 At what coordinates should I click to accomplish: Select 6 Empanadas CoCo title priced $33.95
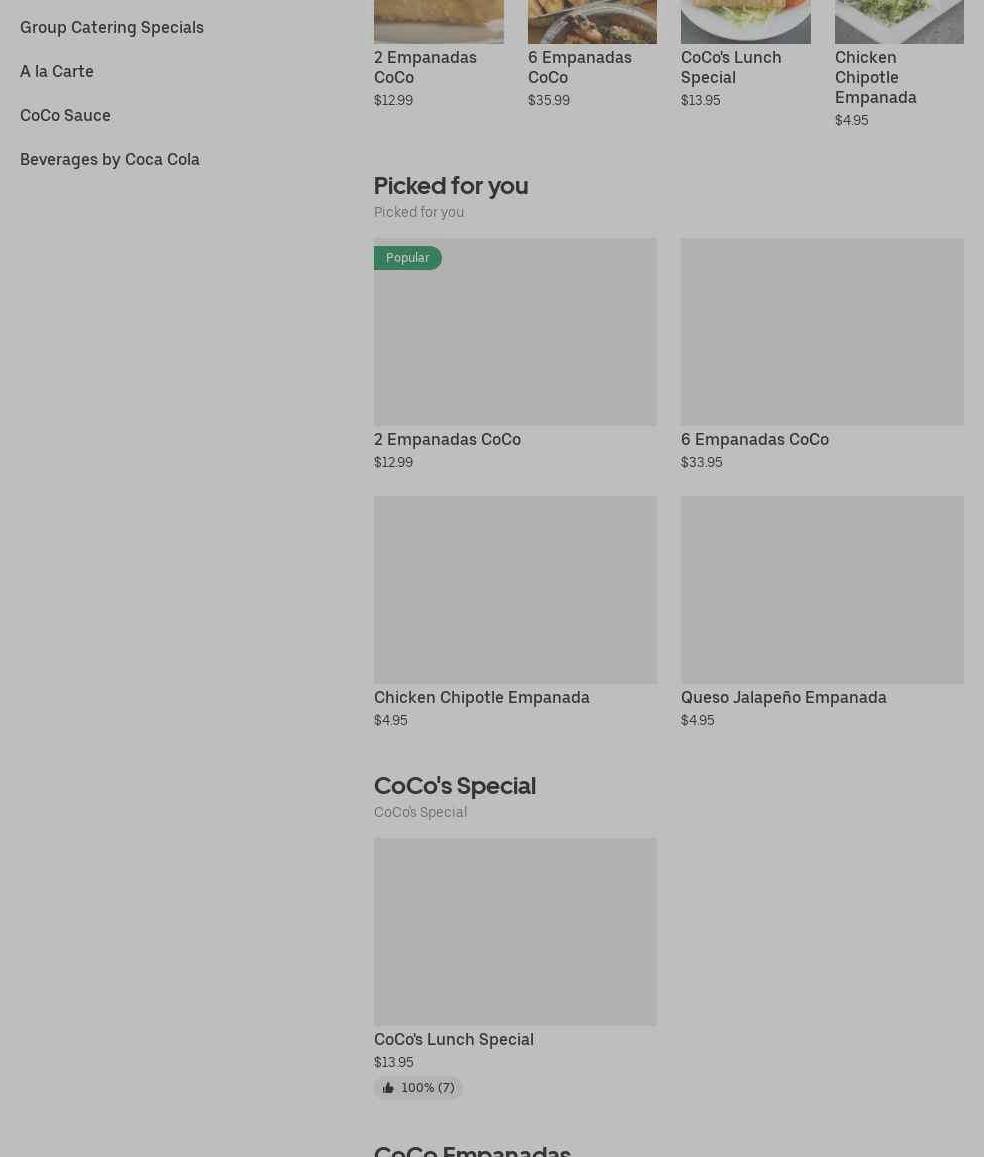[754, 439]
